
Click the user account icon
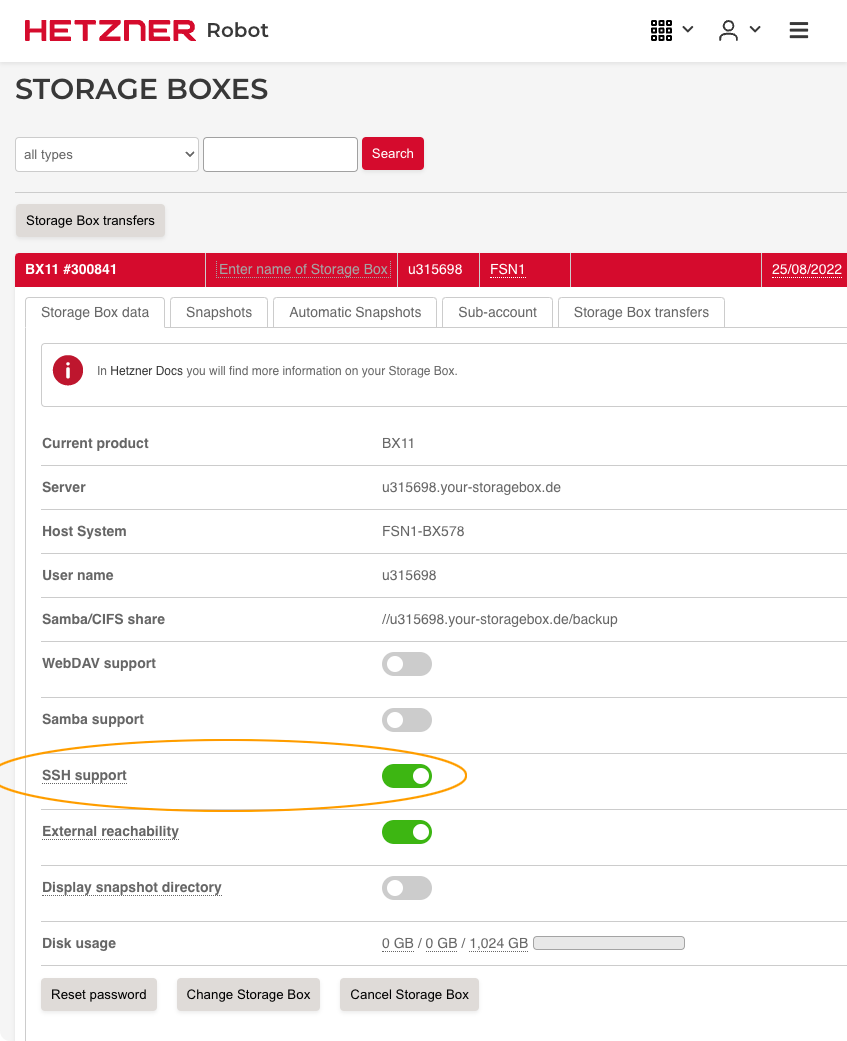click(x=729, y=30)
